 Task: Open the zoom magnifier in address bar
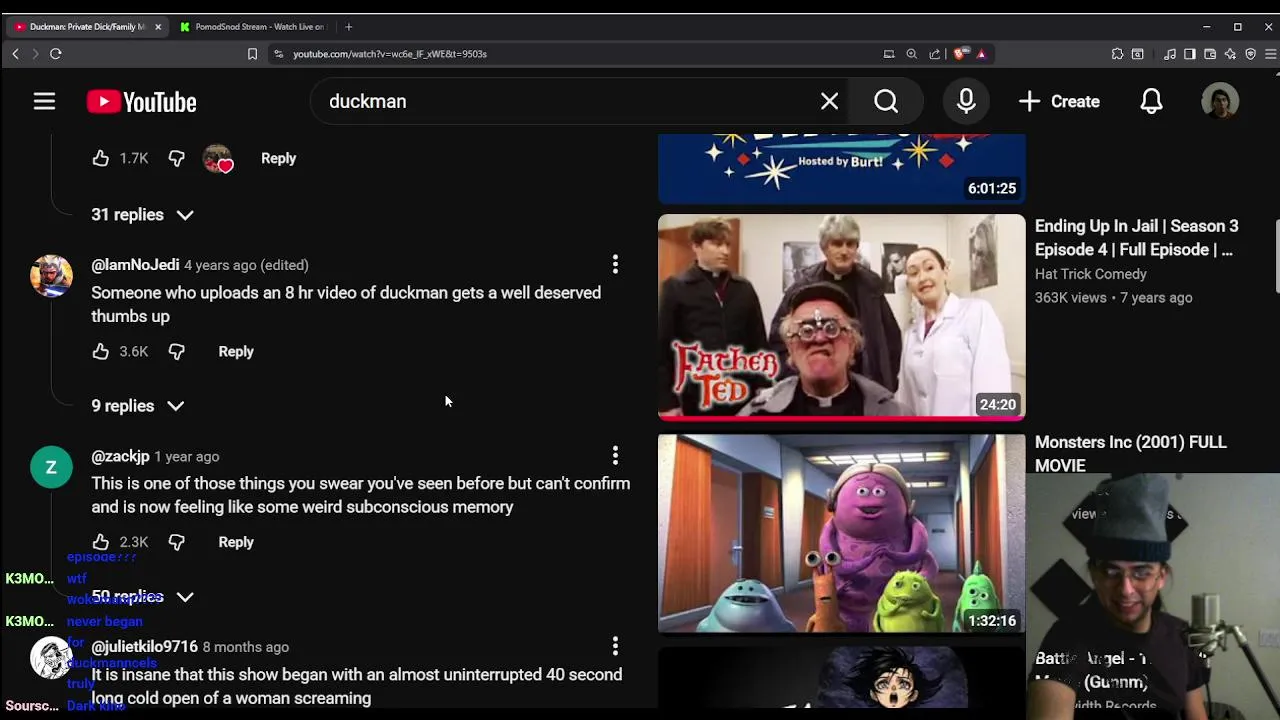pos(912,54)
